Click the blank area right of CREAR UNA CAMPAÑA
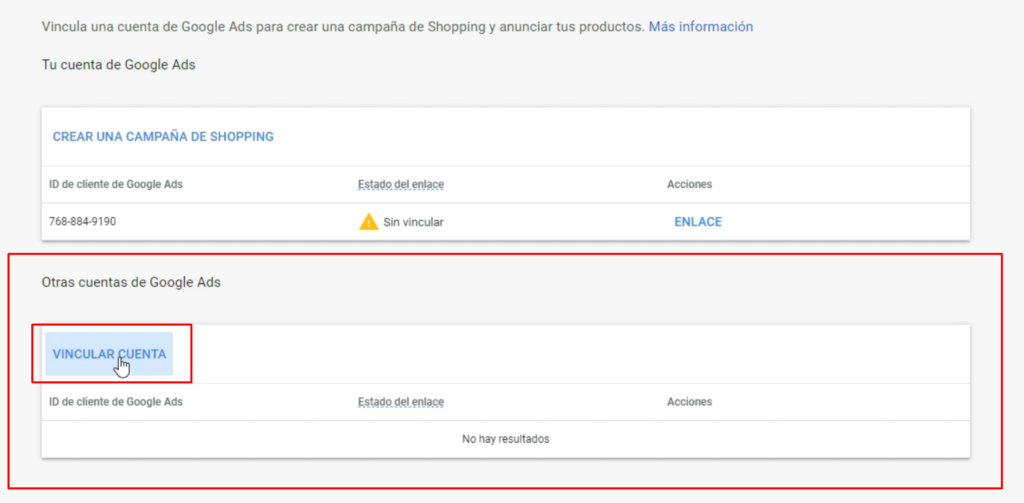Image resolution: width=1024 pixels, height=503 pixels. click(x=620, y=137)
